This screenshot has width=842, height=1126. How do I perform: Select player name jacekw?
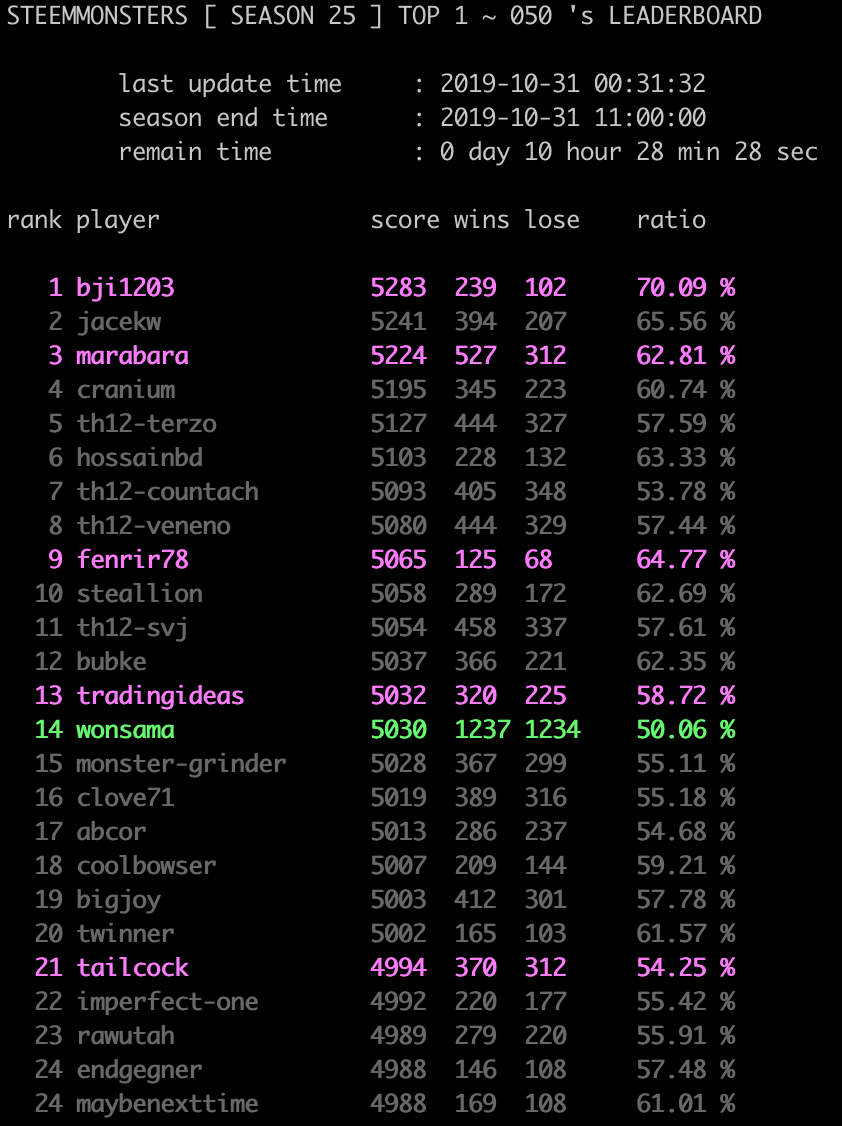tap(118, 322)
